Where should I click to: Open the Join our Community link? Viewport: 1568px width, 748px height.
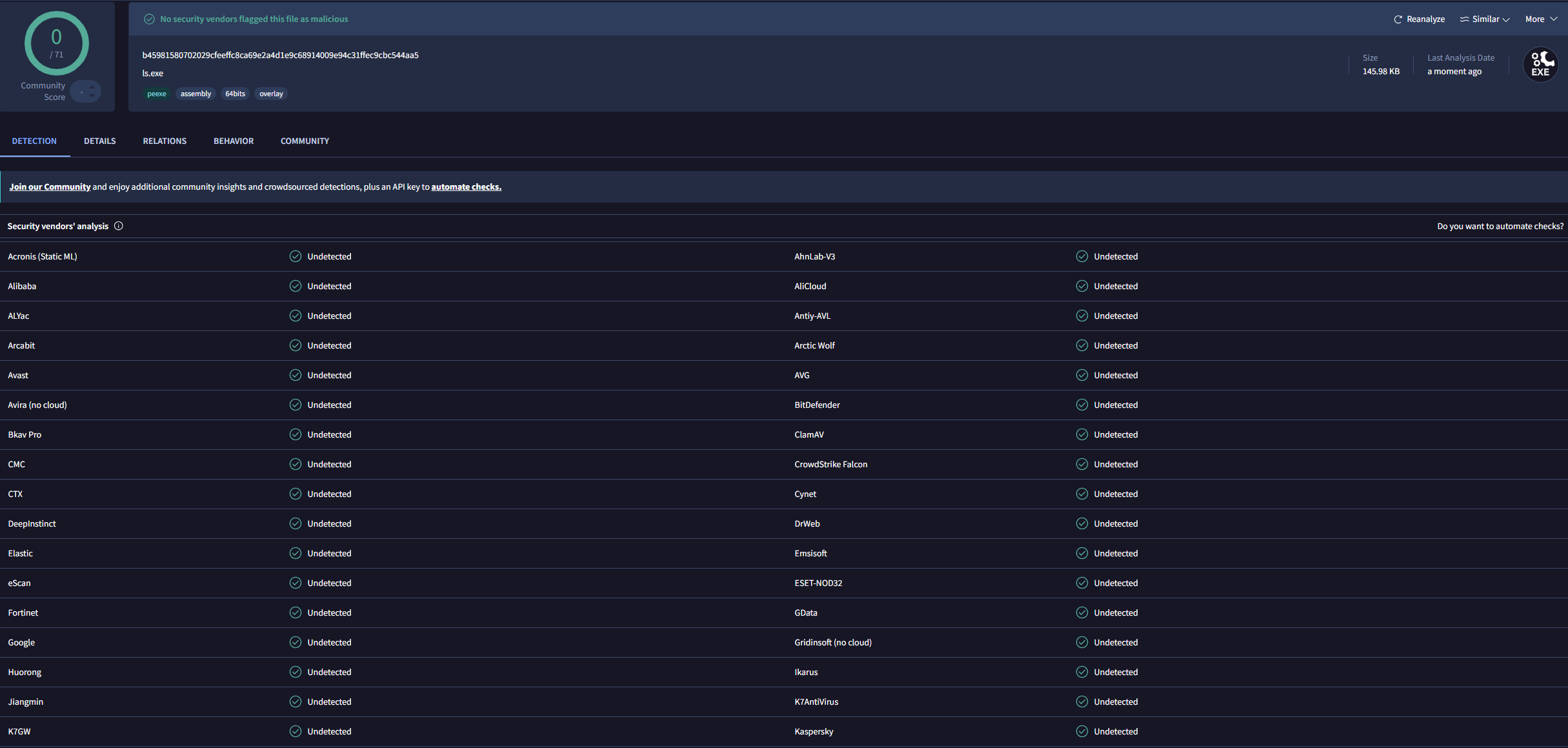click(x=50, y=187)
